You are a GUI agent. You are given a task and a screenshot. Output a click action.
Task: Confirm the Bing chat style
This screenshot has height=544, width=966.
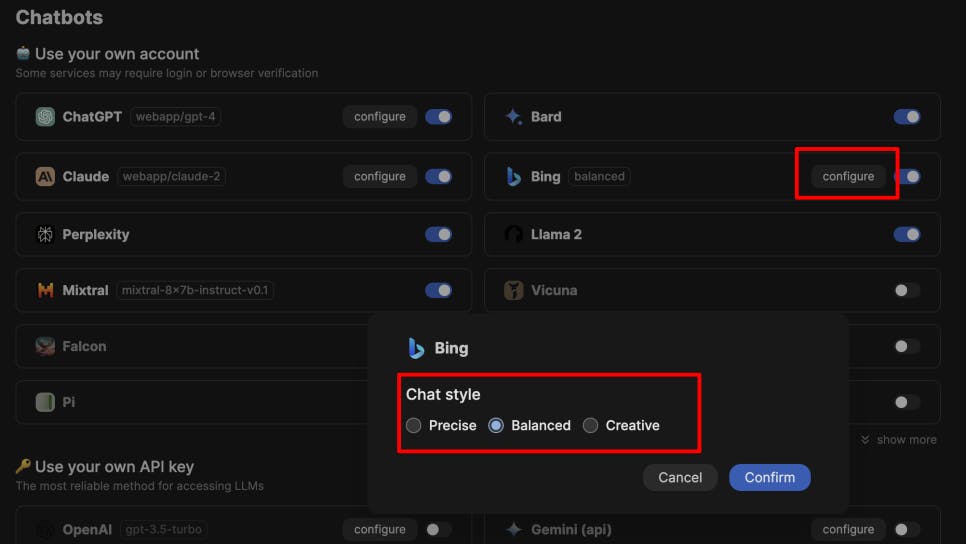tap(769, 477)
